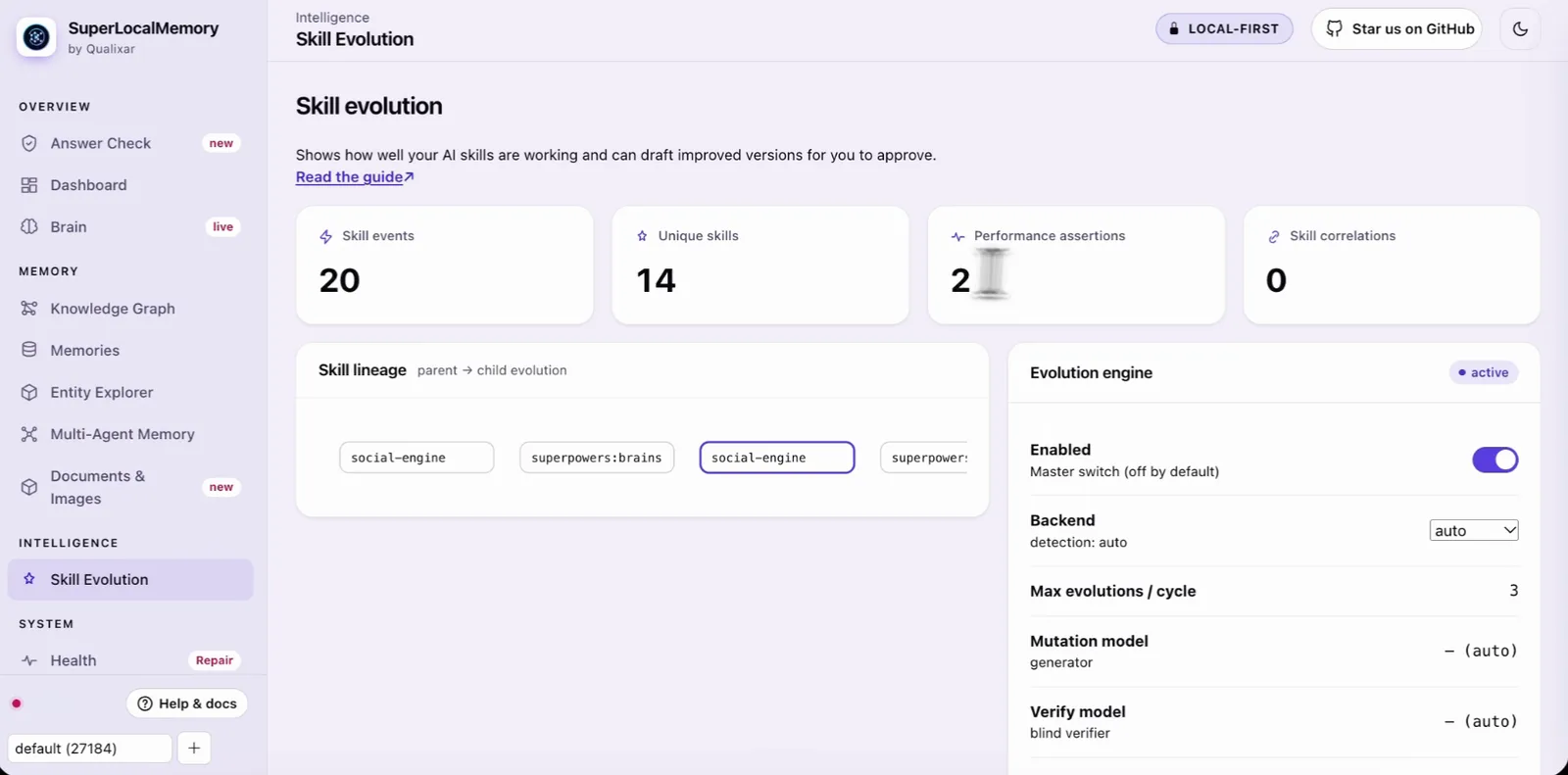The image size is (1568, 775).
Task: Click the Health pulse icon
Action: (x=29, y=660)
